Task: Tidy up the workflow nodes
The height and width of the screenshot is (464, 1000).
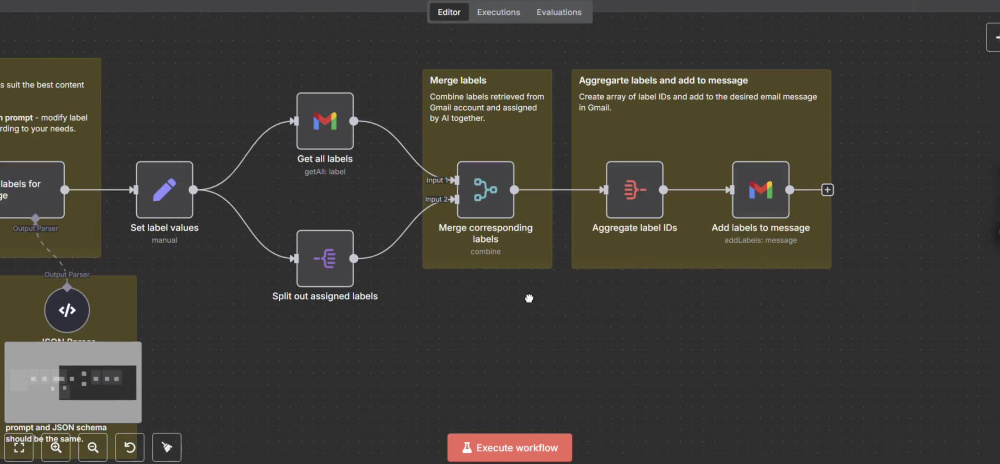Action: pyautogui.click(x=167, y=447)
